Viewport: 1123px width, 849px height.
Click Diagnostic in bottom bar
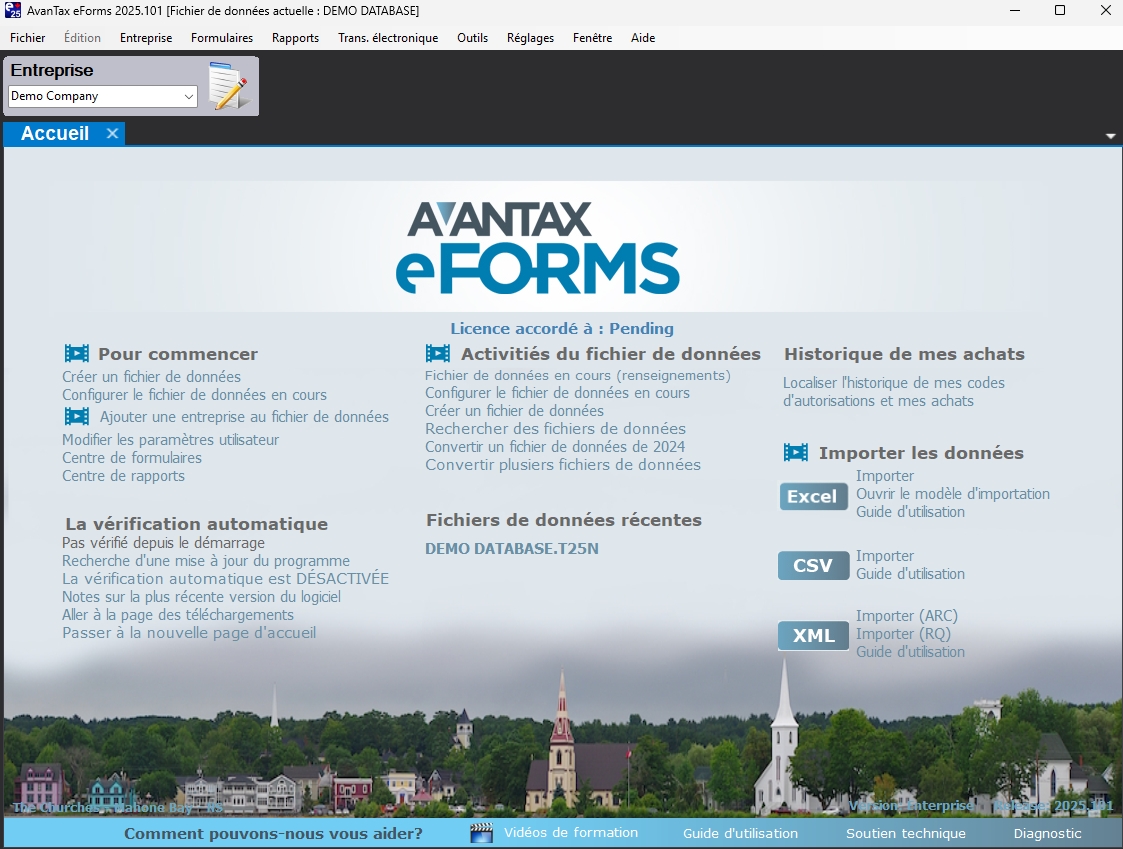pyautogui.click(x=1047, y=833)
